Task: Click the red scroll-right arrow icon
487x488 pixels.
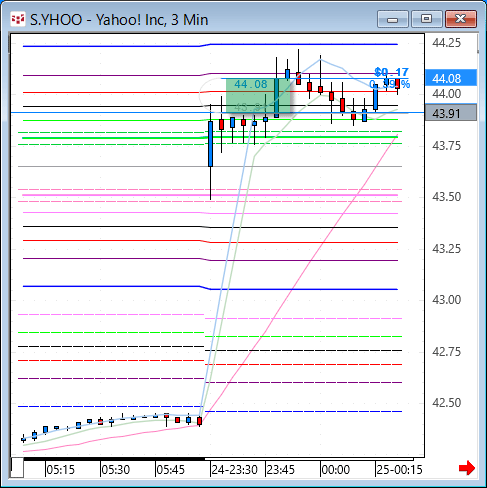Action: [x=467, y=468]
